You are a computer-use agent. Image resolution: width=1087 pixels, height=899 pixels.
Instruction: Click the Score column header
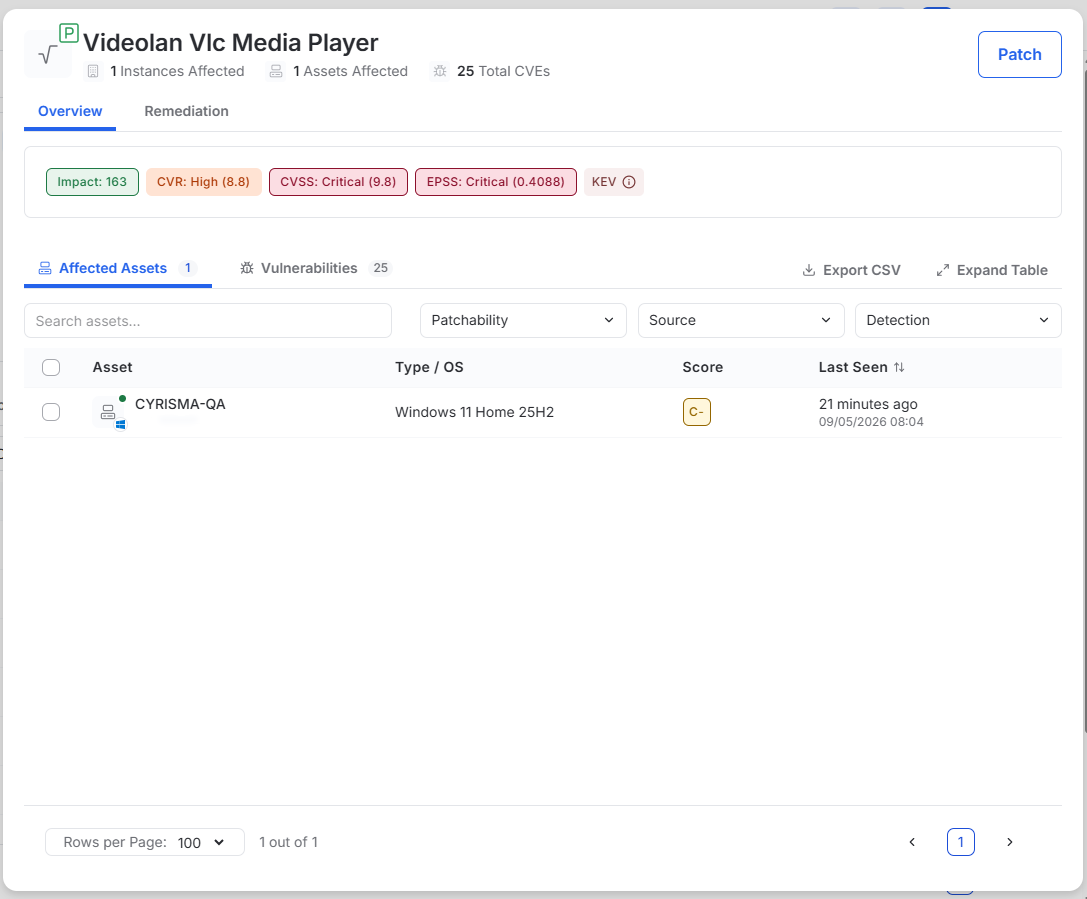coord(702,367)
